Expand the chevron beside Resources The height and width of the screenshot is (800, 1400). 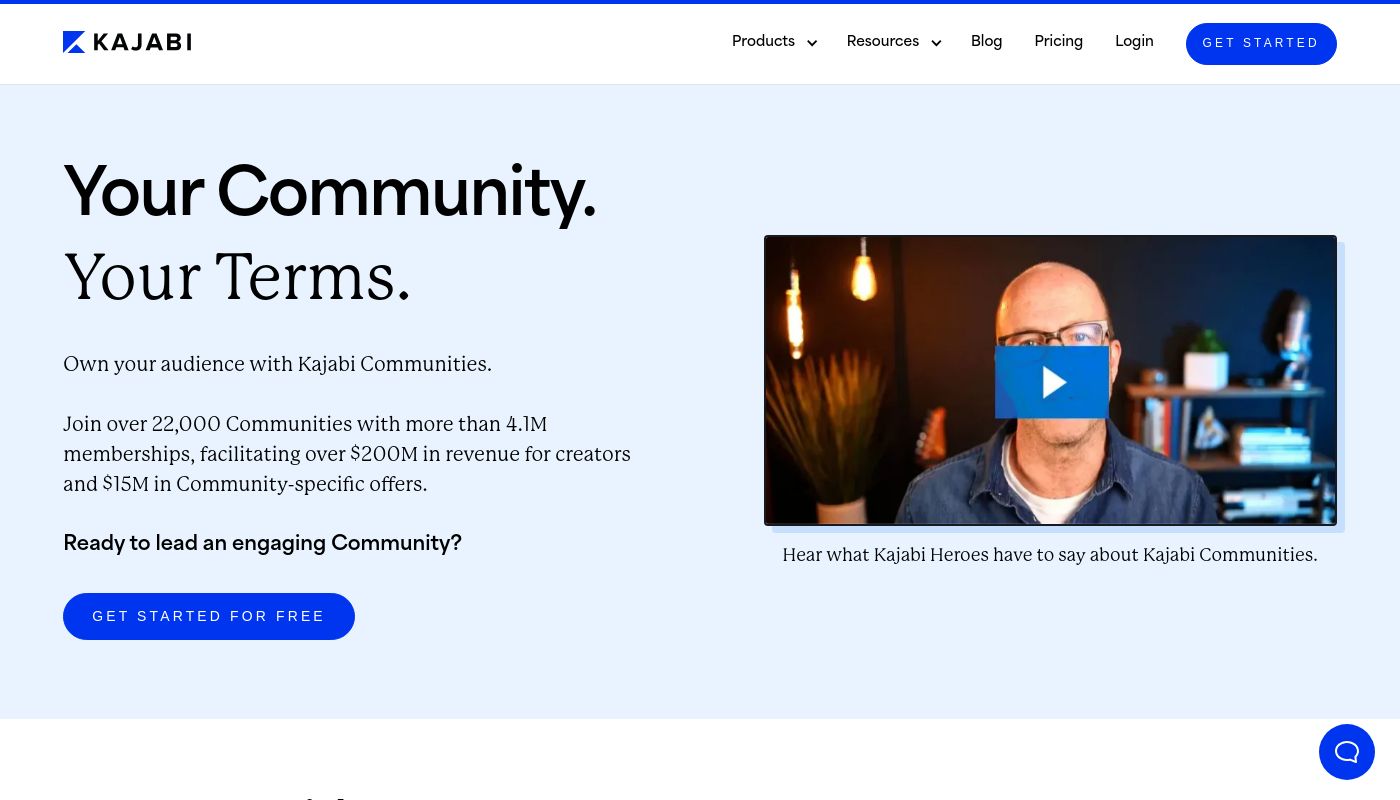[936, 43]
